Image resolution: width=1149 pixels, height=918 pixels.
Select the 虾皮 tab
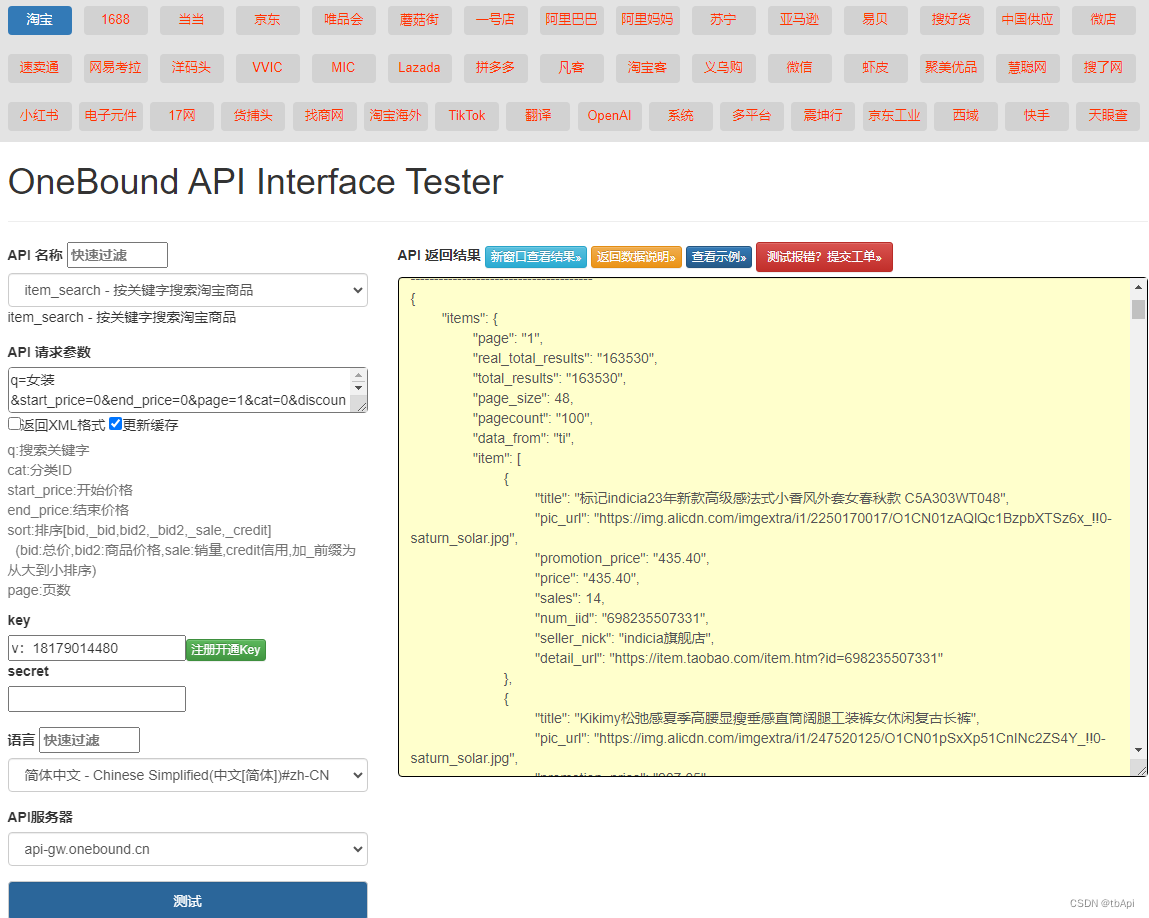875,67
